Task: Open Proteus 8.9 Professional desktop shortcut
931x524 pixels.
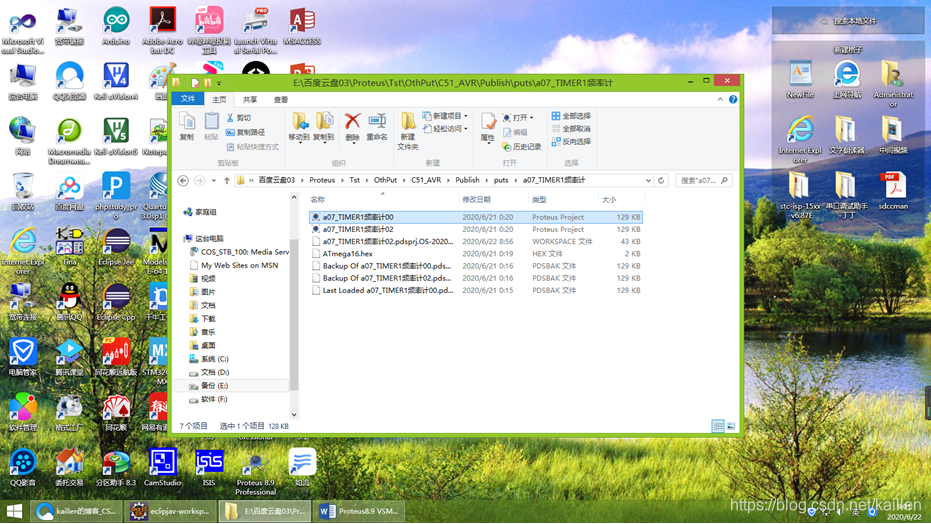Action: [x=255, y=471]
